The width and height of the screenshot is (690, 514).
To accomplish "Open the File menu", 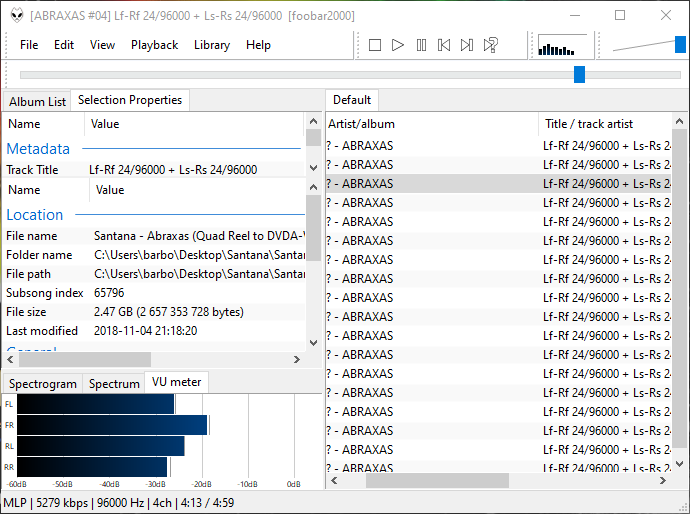I will (29, 45).
